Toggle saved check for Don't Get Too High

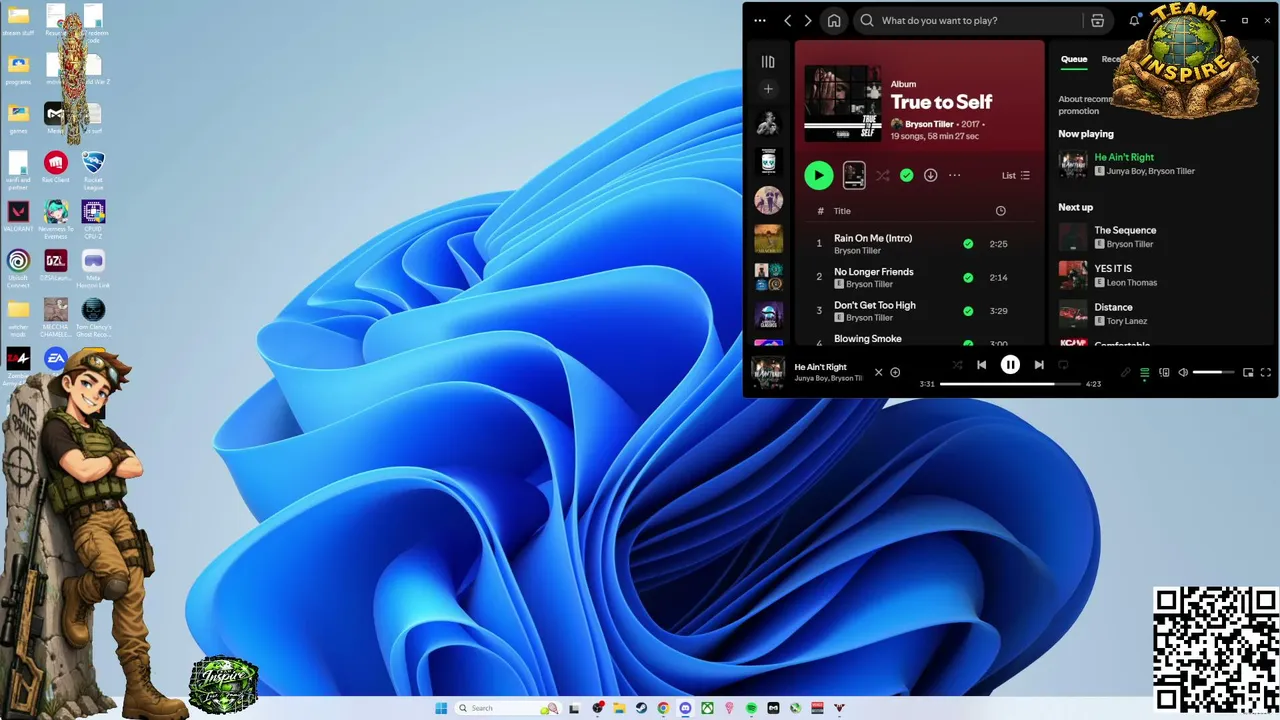coord(968,311)
